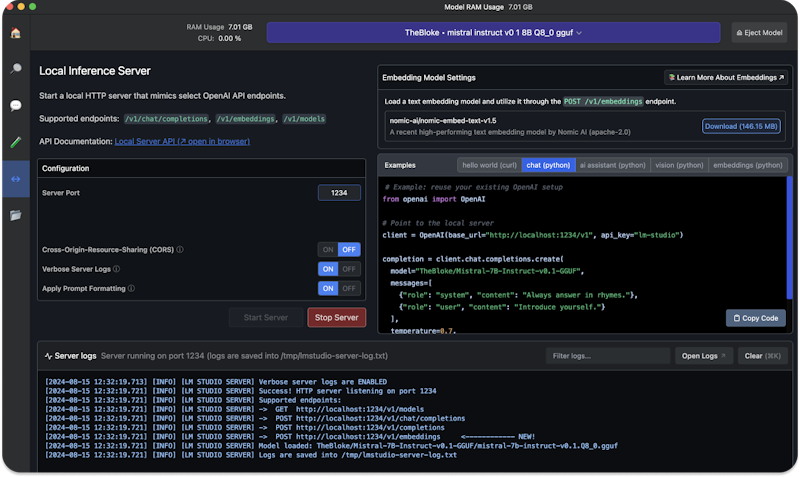Open the Home page from sidebar
The image size is (800, 477).
pyautogui.click(x=15, y=33)
